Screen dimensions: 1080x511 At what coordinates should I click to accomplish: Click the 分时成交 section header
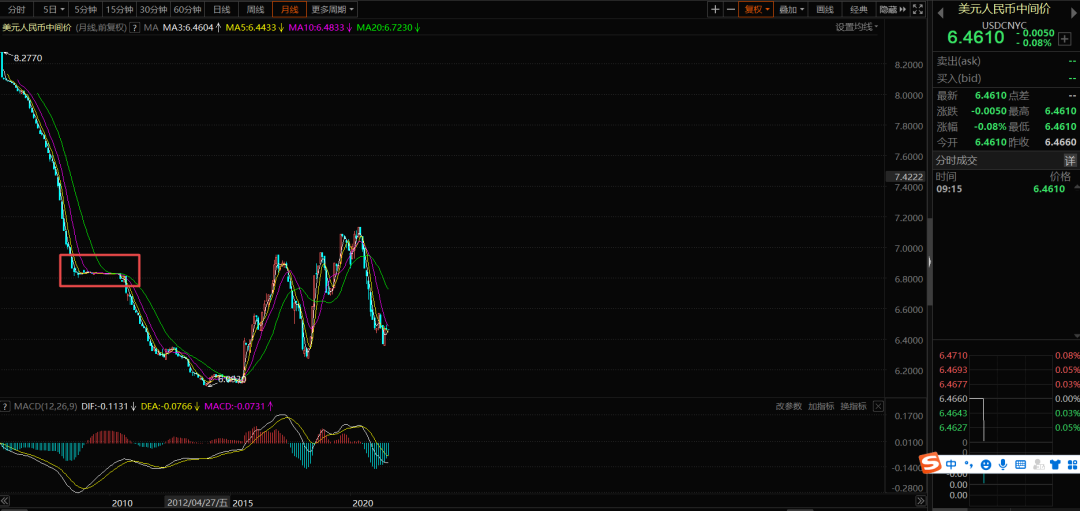[956, 160]
